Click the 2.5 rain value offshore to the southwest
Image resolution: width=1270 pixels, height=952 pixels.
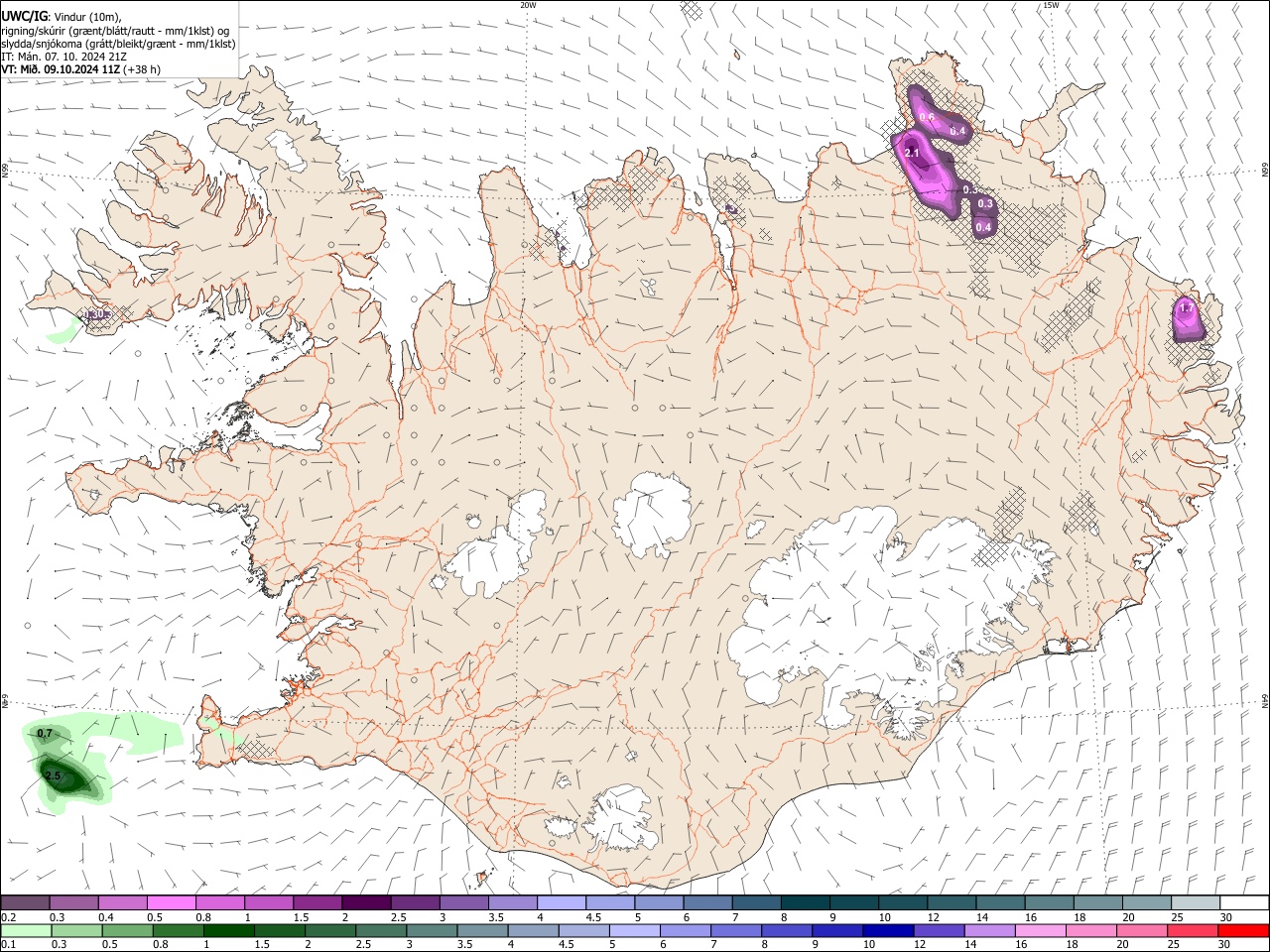53,775
